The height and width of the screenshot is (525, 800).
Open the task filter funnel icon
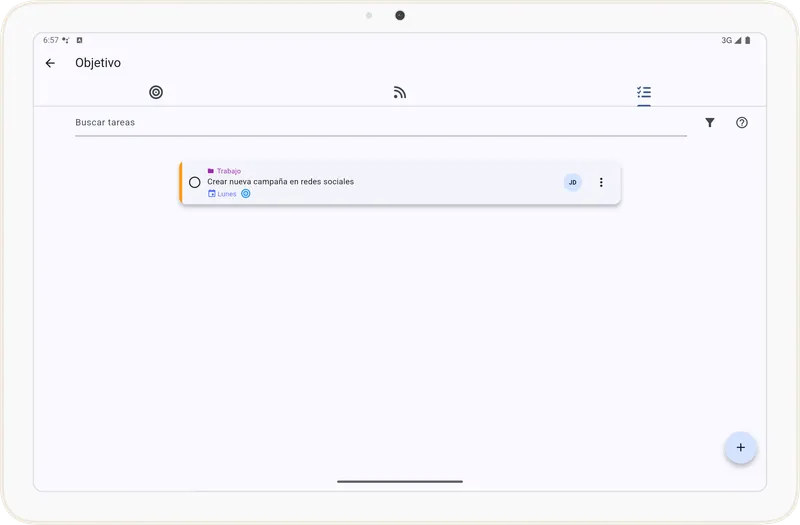(x=710, y=123)
